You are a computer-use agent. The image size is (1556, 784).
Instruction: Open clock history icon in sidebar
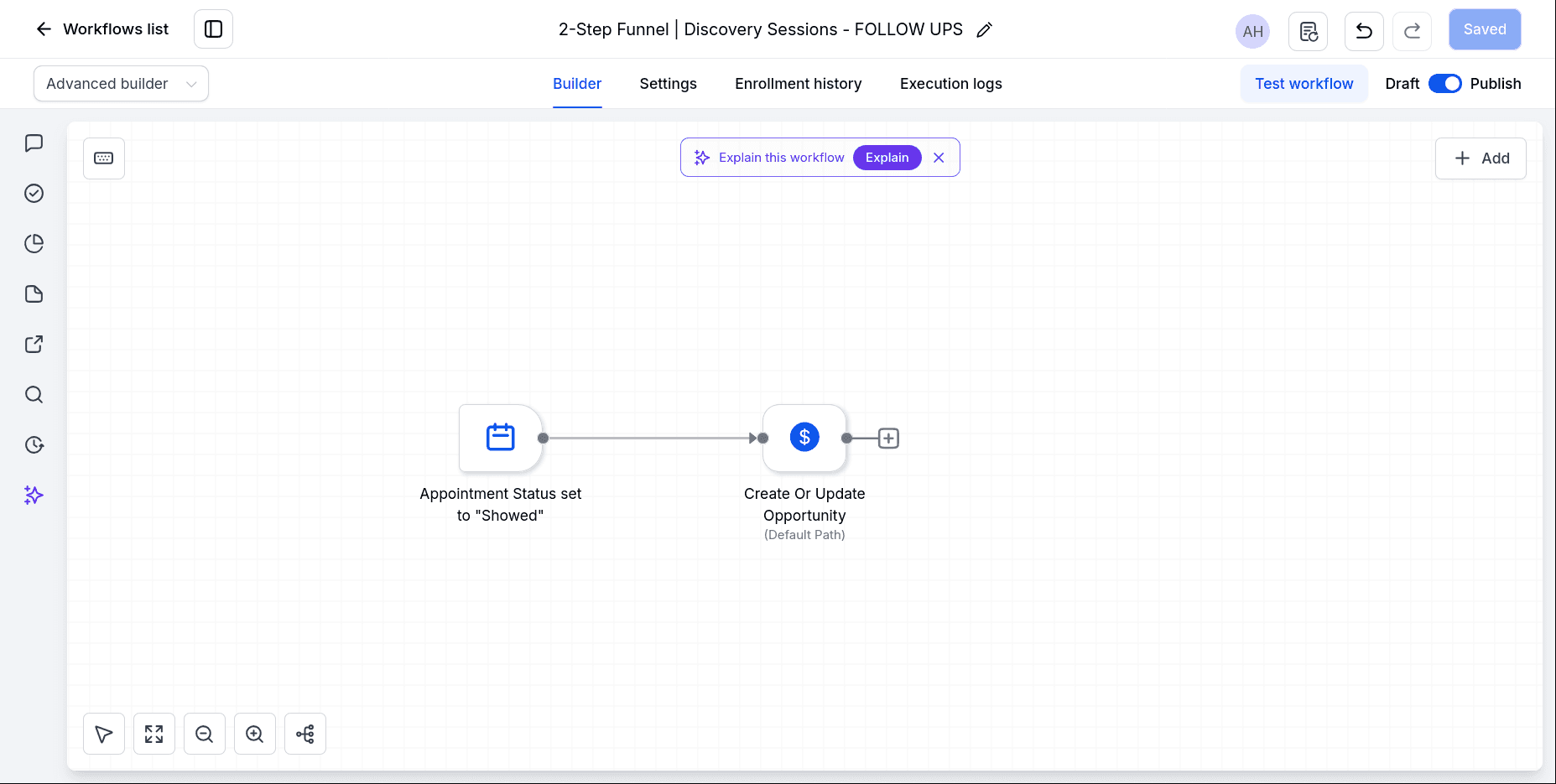[x=34, y=445]
